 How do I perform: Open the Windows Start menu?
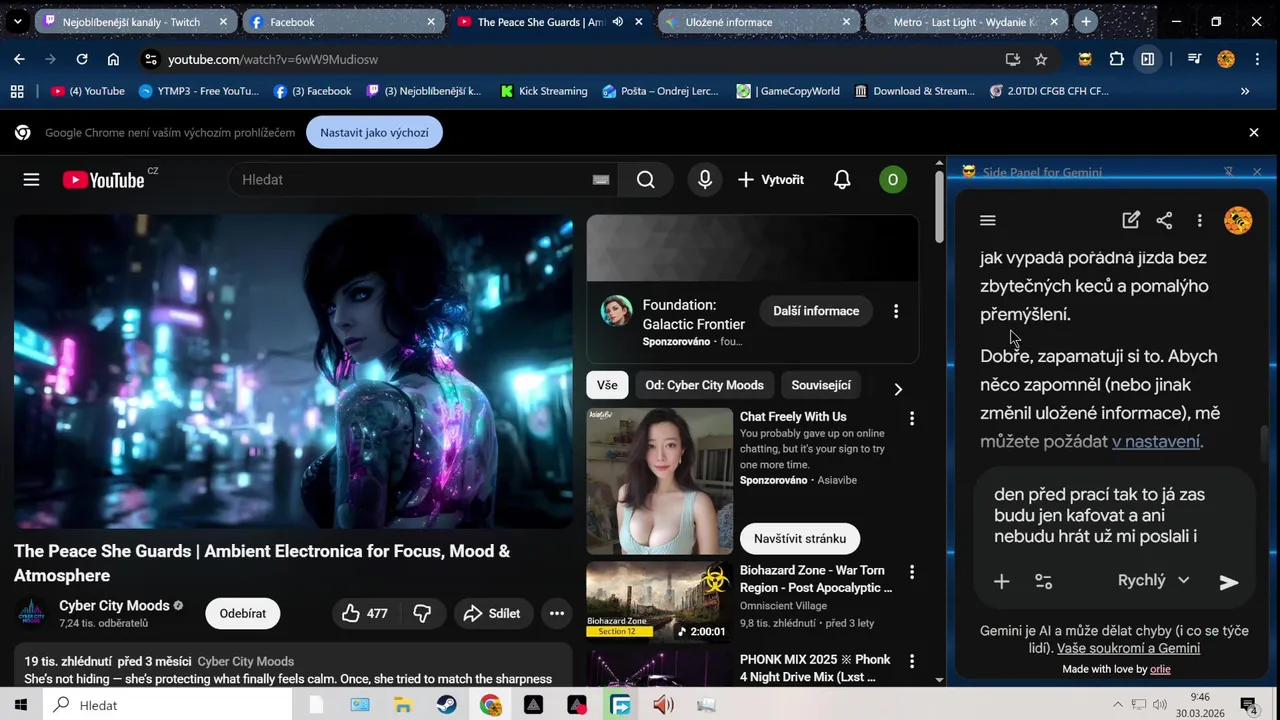click(20, 705)
